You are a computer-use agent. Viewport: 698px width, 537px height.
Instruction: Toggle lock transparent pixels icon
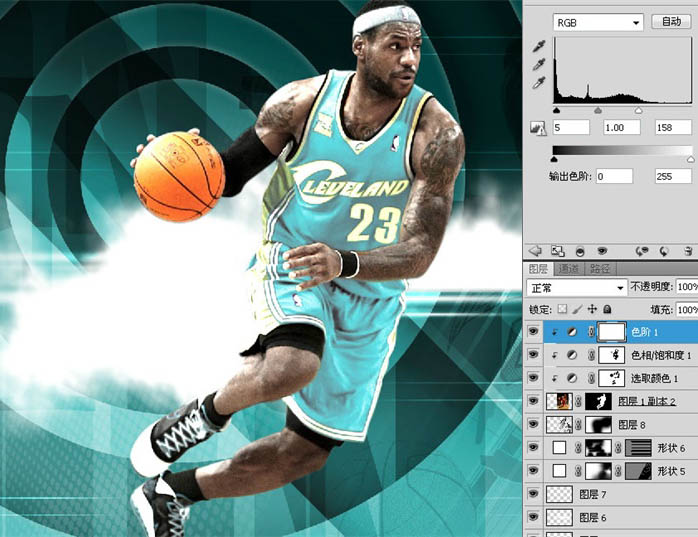(x=563, y=309)
